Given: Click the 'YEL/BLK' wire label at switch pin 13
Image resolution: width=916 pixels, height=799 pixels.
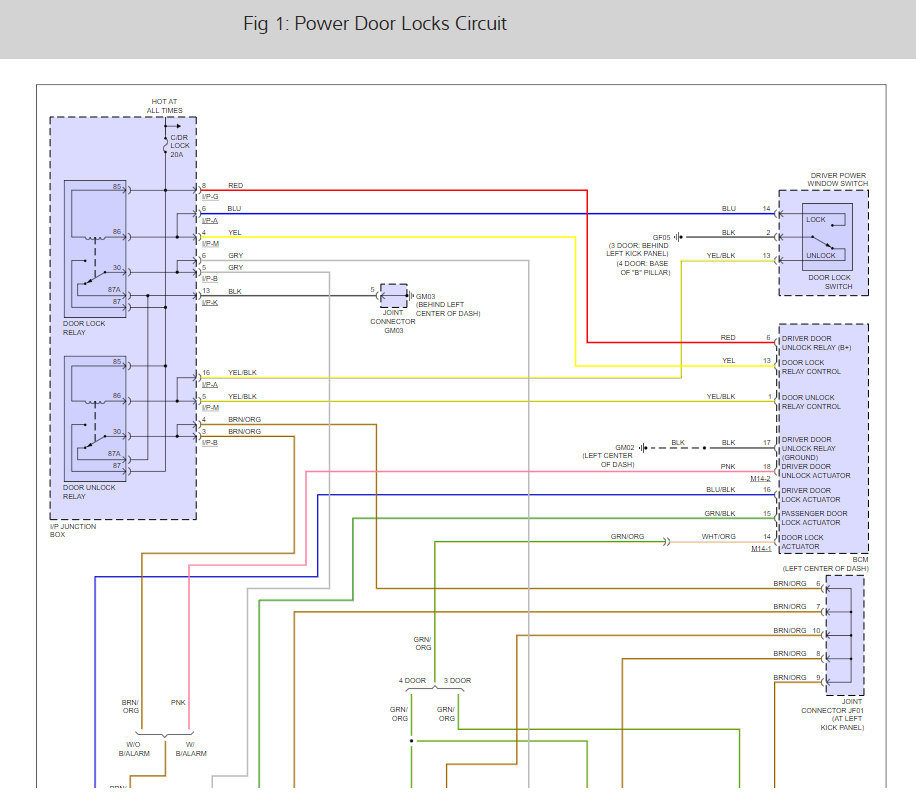Looking at the screenshot, I should (721, 256).
